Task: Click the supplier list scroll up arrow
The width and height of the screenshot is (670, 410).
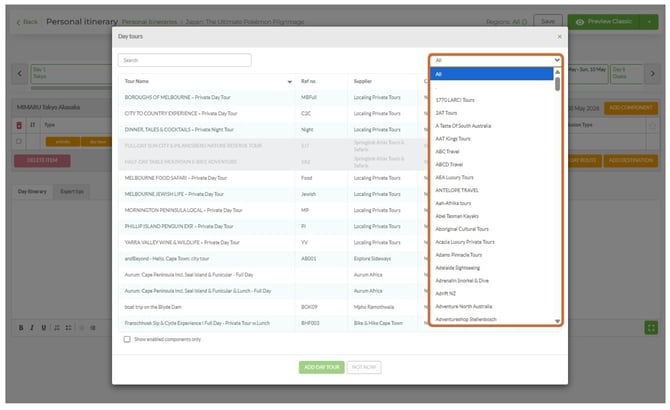Action: point(557,72)
